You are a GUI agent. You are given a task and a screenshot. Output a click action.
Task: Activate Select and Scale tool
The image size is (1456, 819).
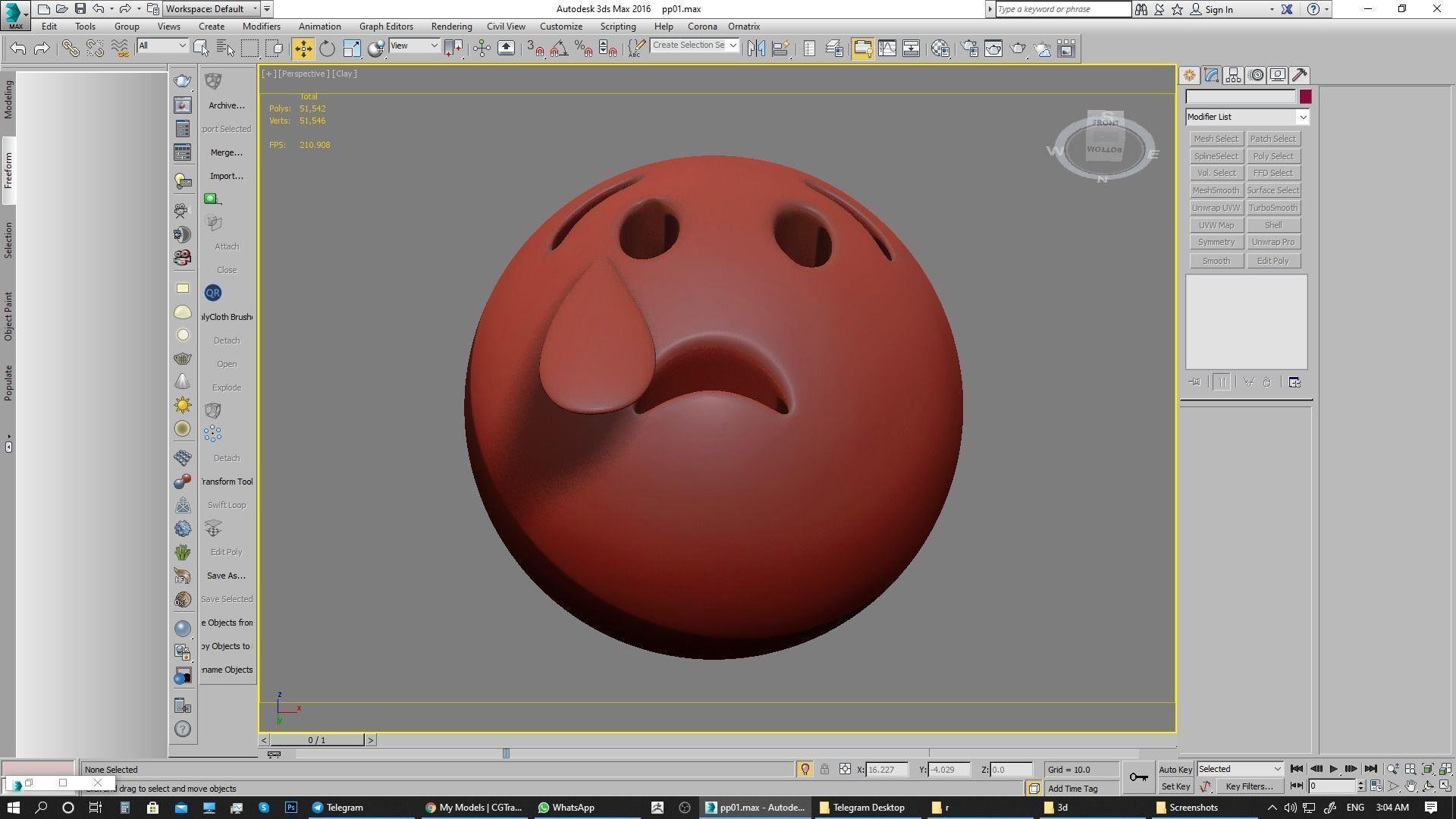352,49
